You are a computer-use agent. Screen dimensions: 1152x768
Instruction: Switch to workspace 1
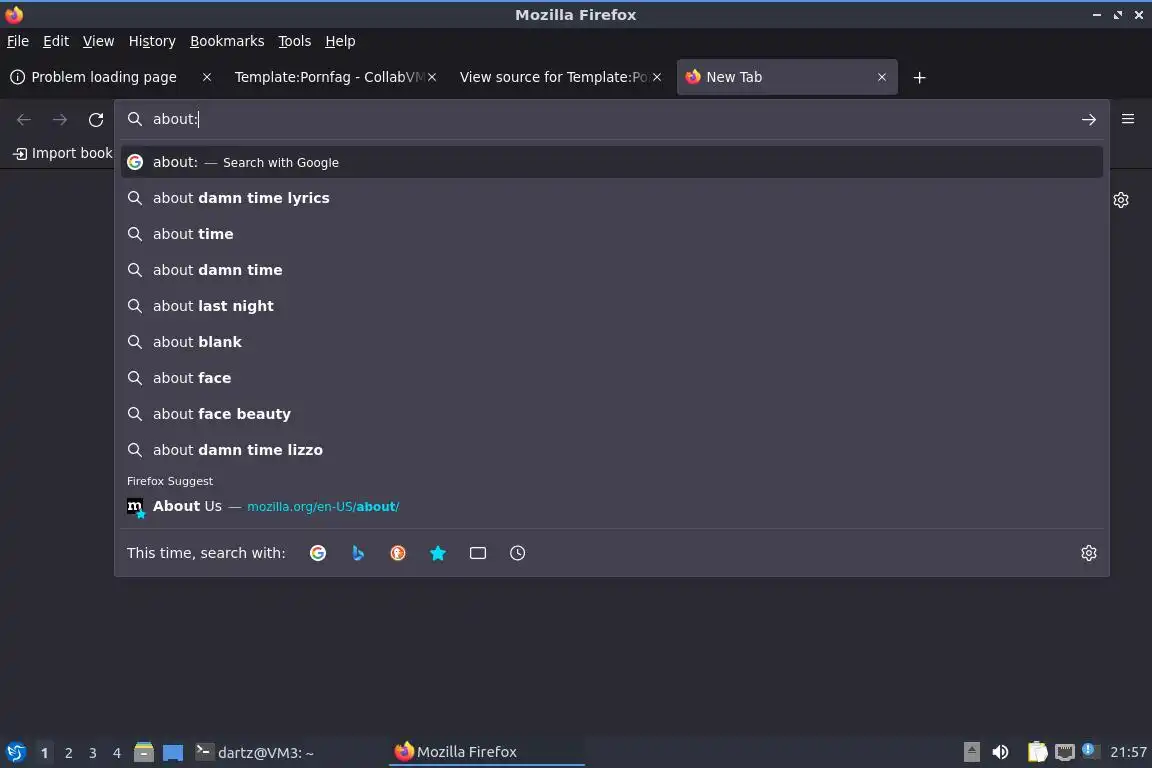(x=45, y=753)
